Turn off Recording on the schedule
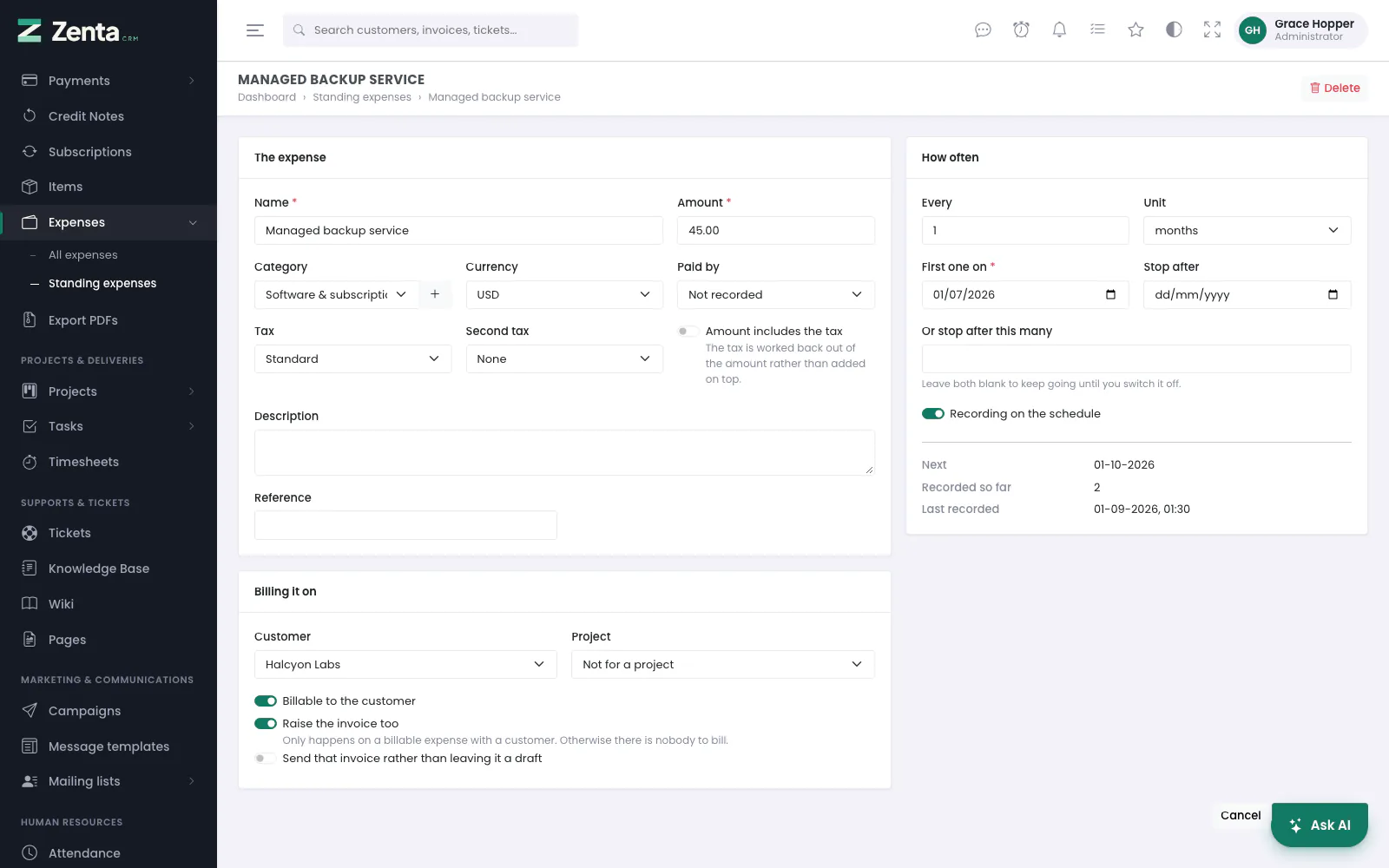Viewport: 1389px width, 868px height. pyautogui.click(x=933, y=414)
